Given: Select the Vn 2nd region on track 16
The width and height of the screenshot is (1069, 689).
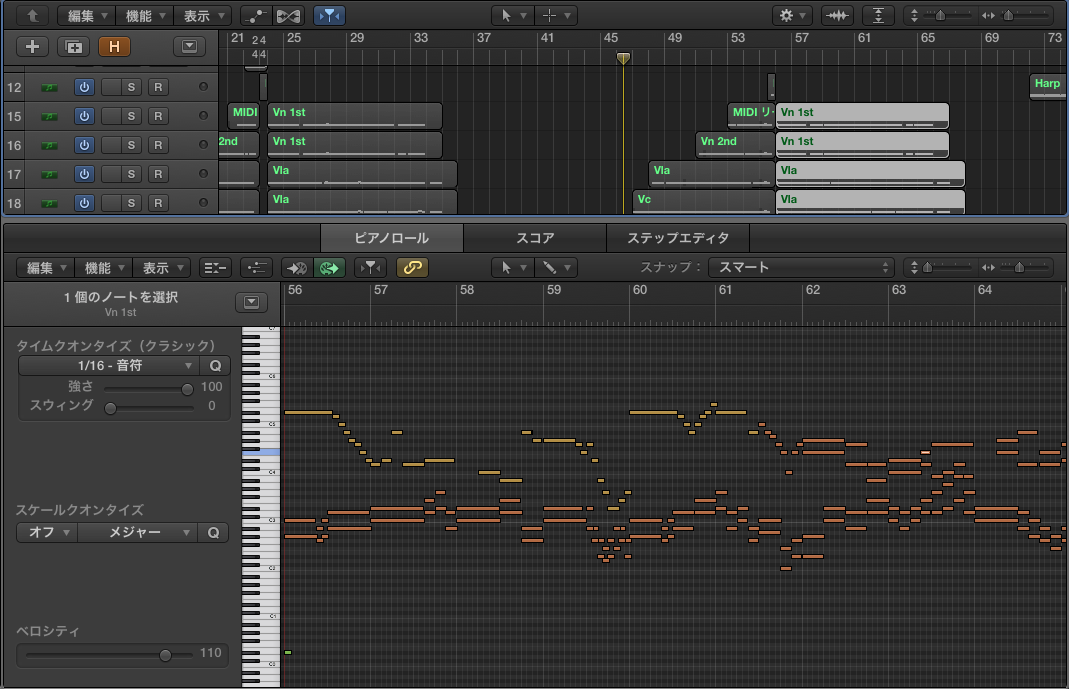Looking at the screenshot, I should (x=735, y=144).
